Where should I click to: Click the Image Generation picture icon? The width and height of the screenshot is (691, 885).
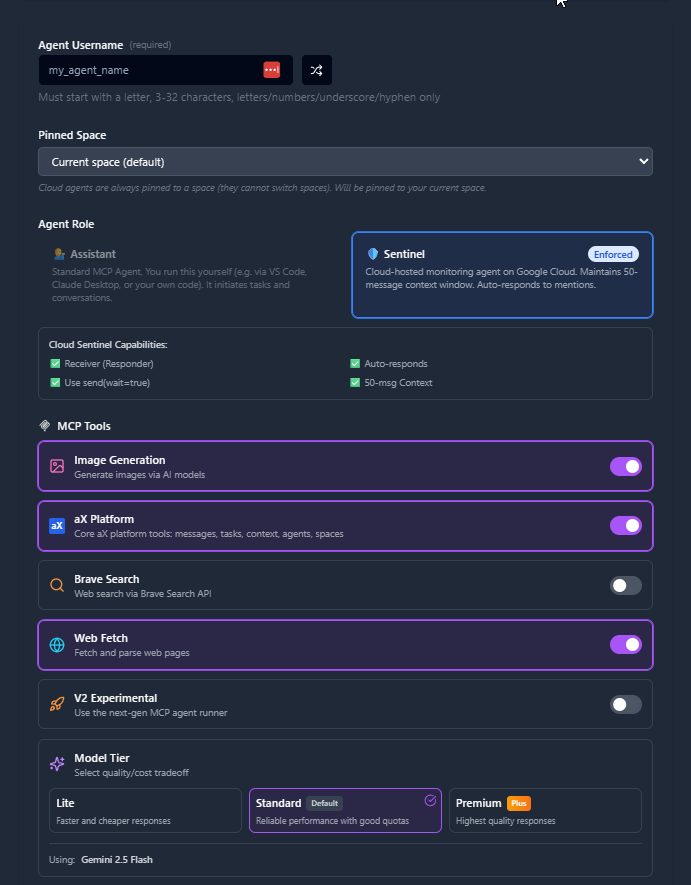coord(57,466)
